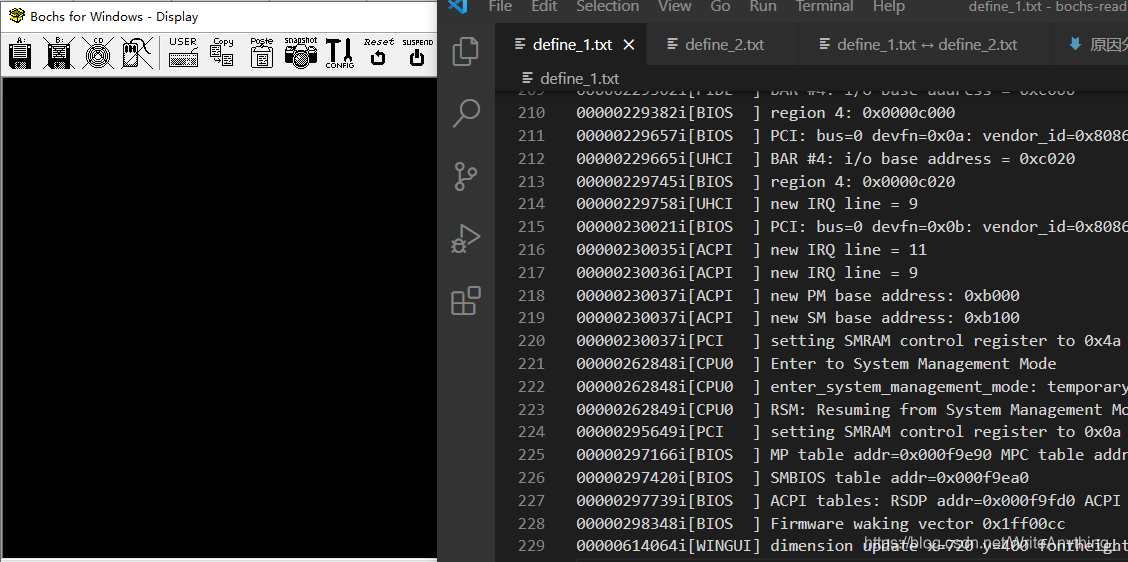The height and width of the screenshot is (562, 1128).
Task: Click text 'region 4: 0x0000c000'
Action: pos(863,113)
